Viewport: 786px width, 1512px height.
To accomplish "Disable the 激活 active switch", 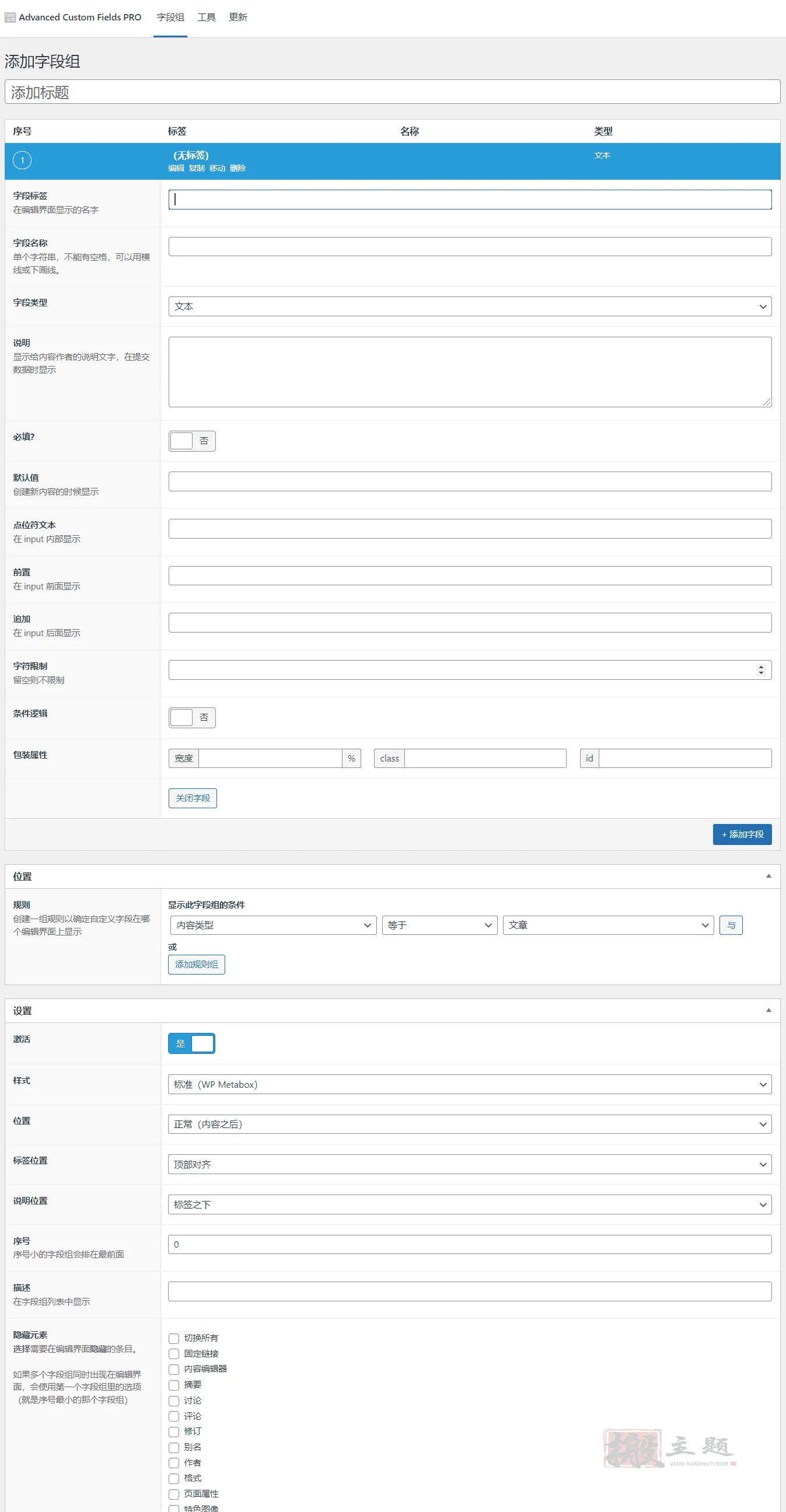I will pos(191,1043).
